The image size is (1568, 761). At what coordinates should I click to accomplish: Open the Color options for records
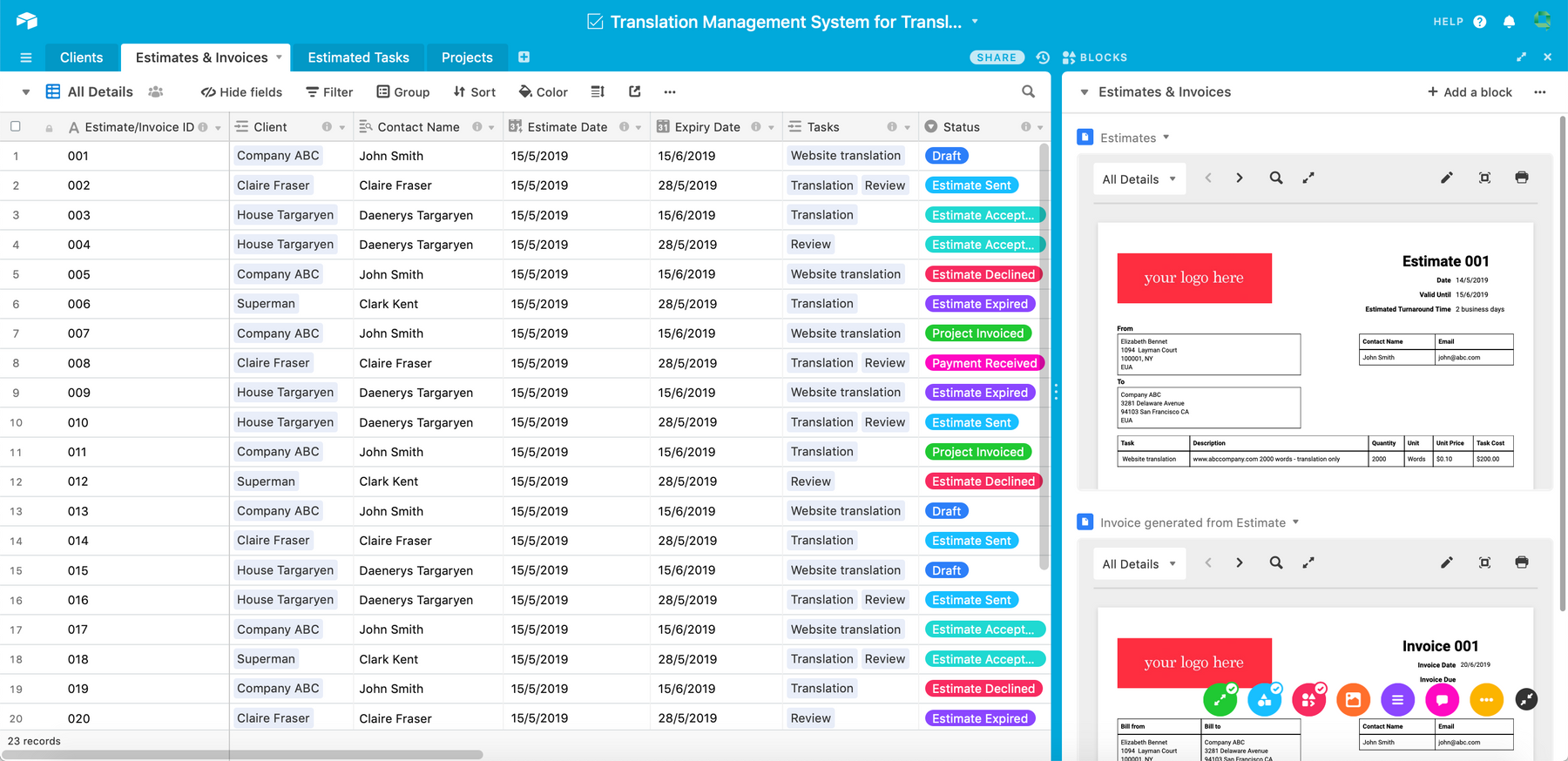543,92
